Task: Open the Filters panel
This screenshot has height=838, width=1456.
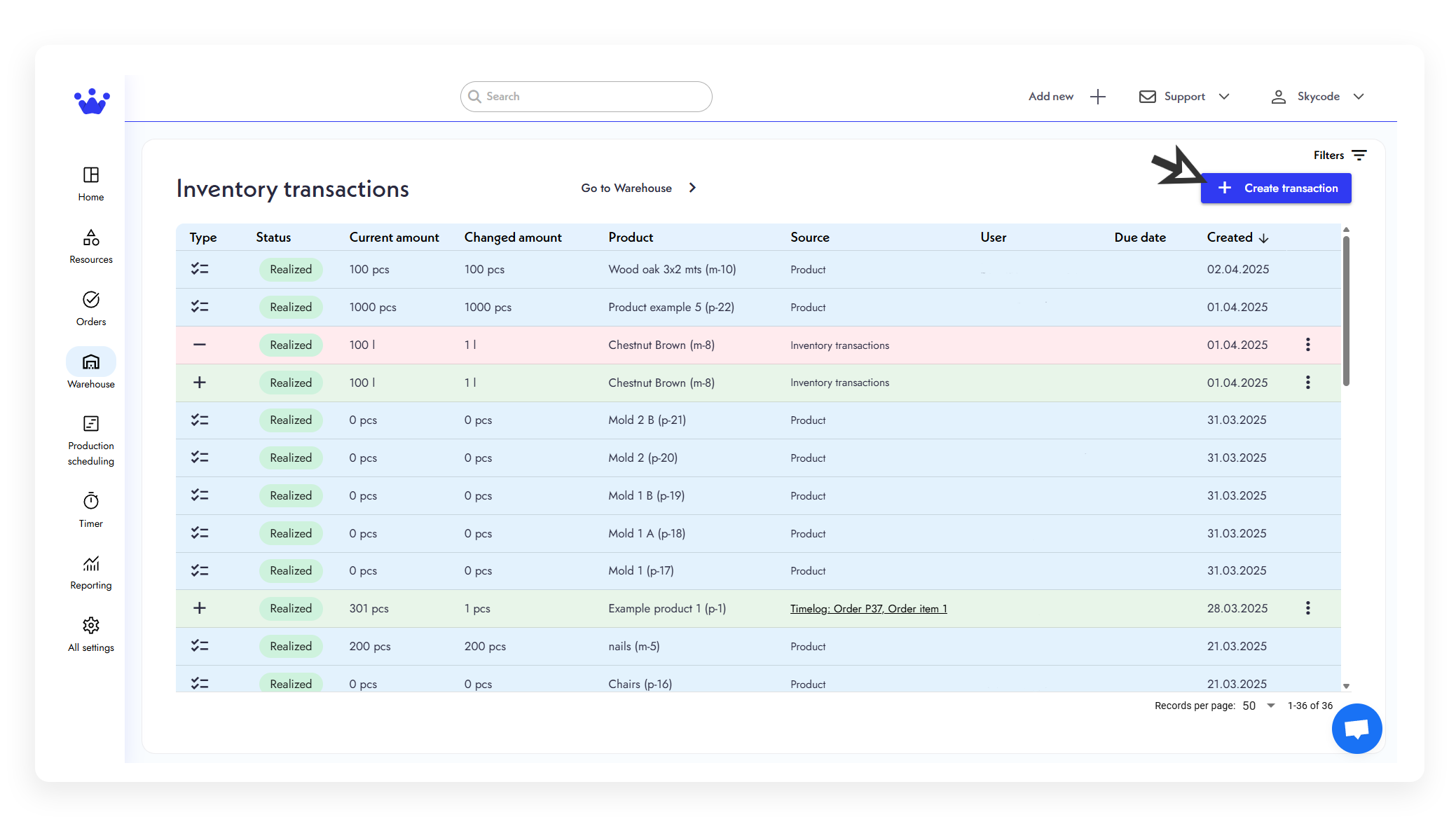Action: pyautogui.click(x=1338, y=155)
